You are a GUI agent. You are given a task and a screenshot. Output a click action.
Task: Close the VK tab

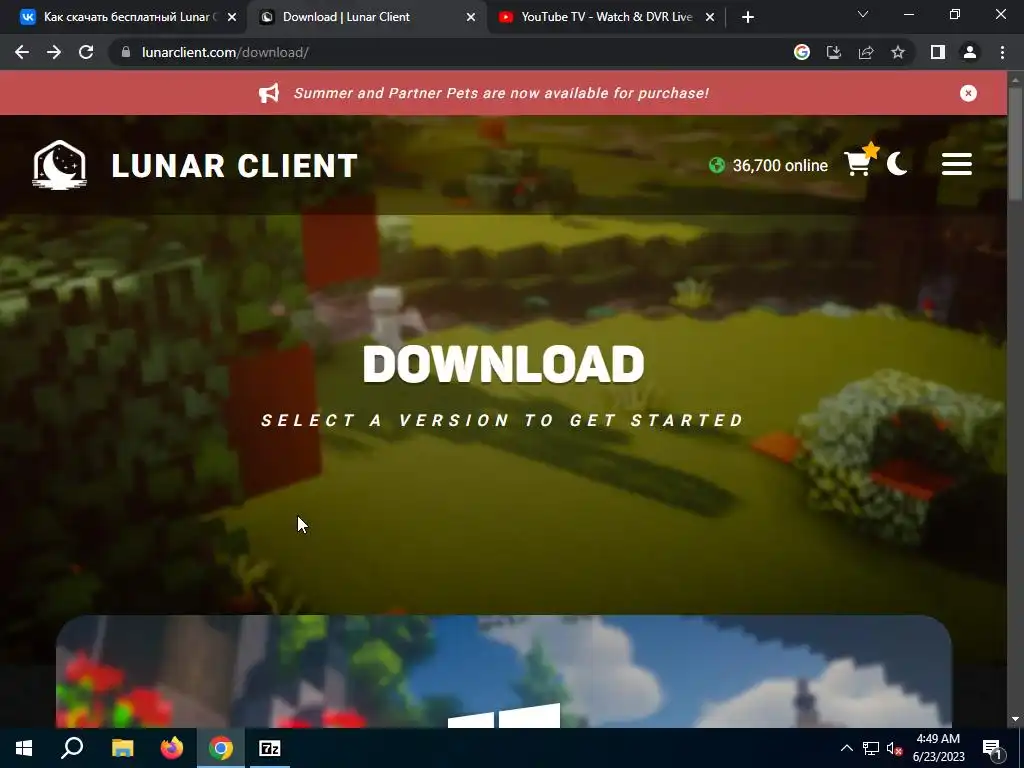point(232,18)
